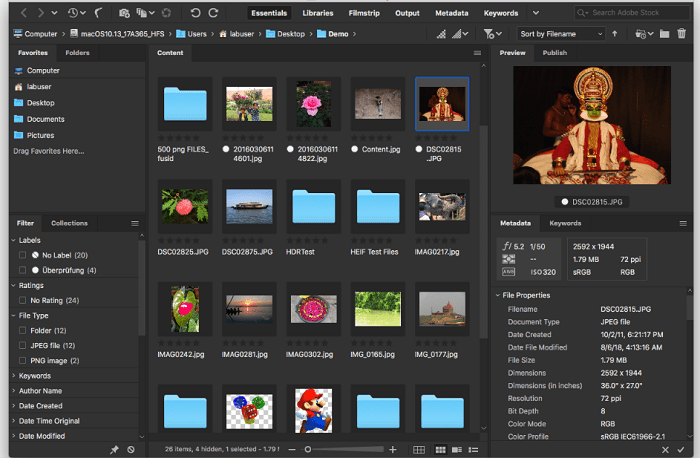This screenshot has height=458, width=700.
Task: Check the Folder file type filter
Action: point(22,330)
